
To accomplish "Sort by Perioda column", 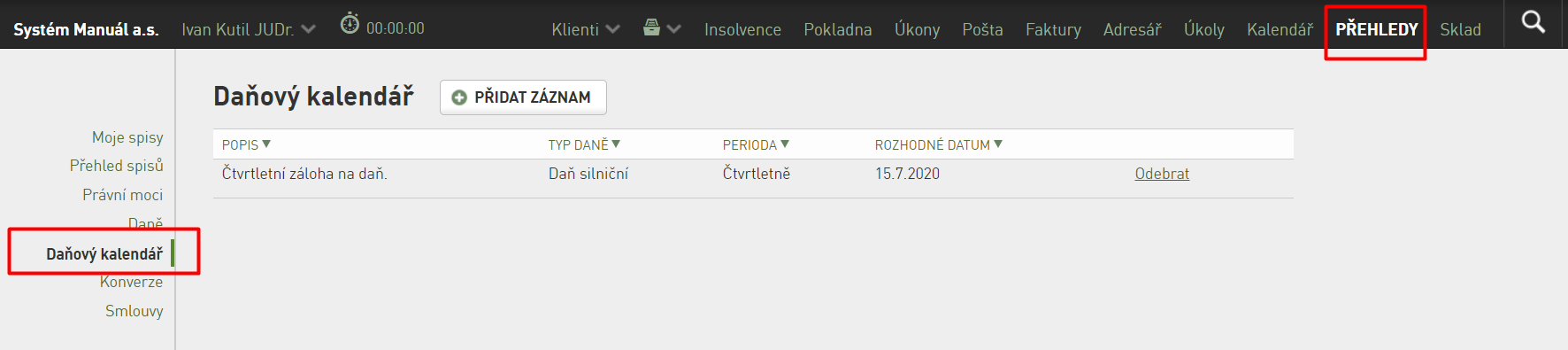I will pos(756,144).
